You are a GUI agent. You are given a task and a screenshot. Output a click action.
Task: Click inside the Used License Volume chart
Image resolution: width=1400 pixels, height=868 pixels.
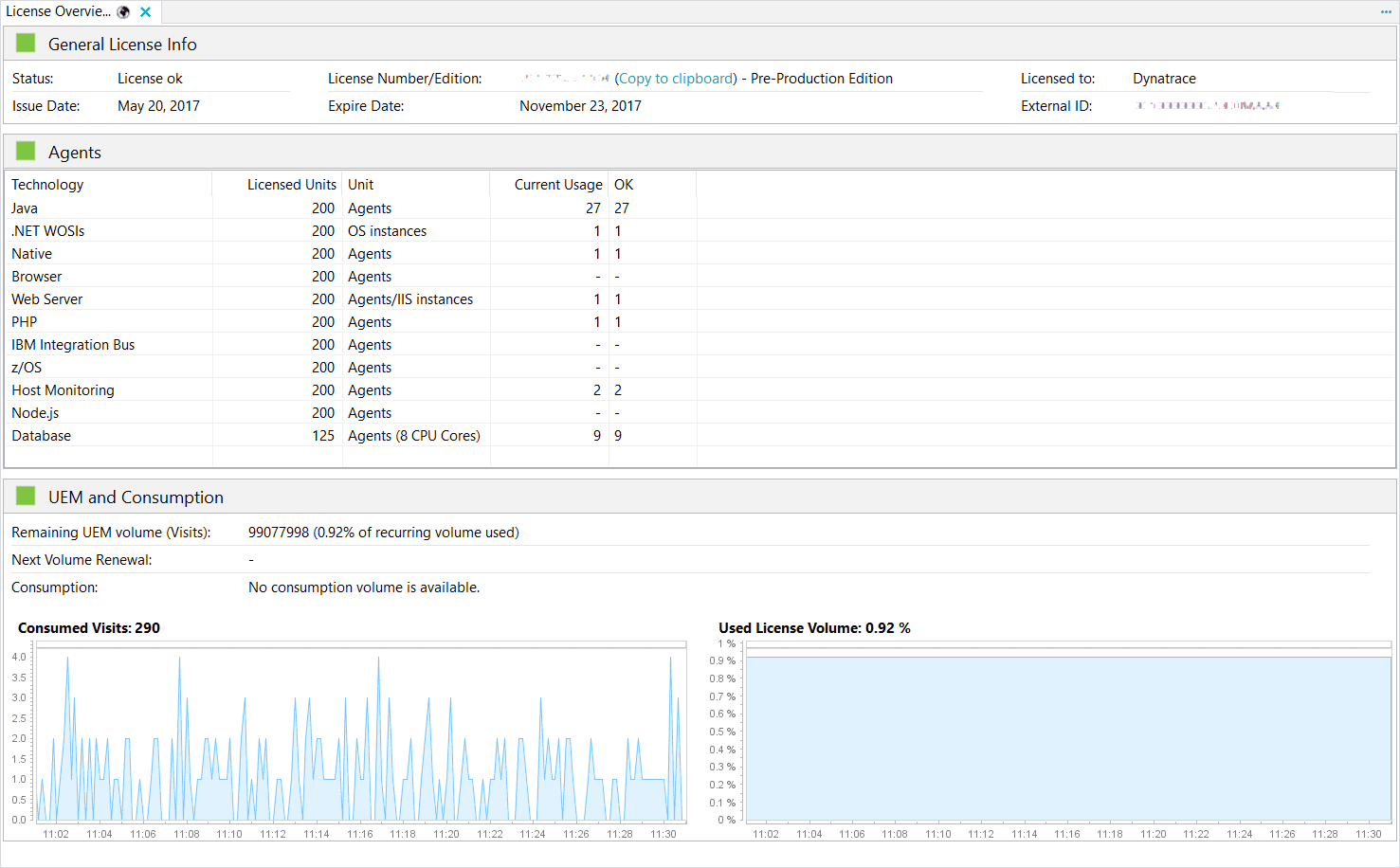click(x=1068, y=732)
